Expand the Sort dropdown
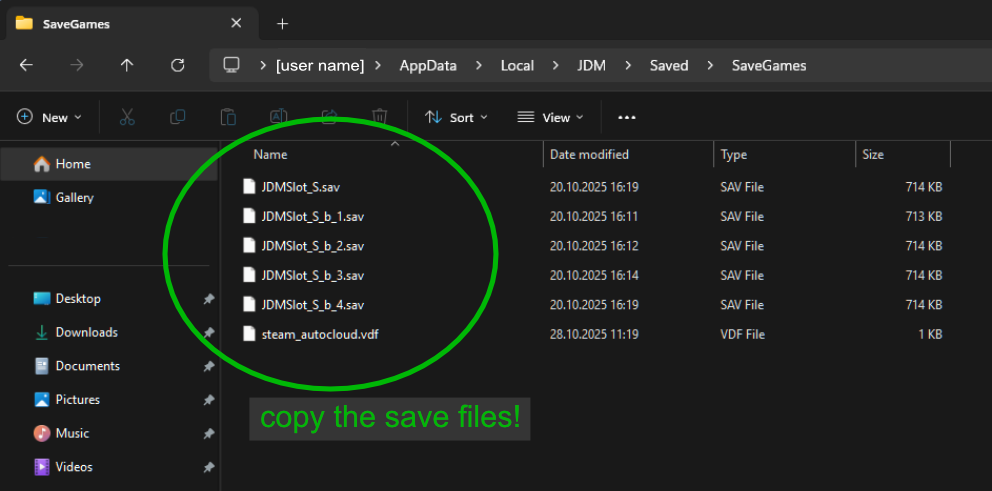Image resolution: width=992 pixels, height=491 pixels. pyautogui.click(x=456, y=117)
